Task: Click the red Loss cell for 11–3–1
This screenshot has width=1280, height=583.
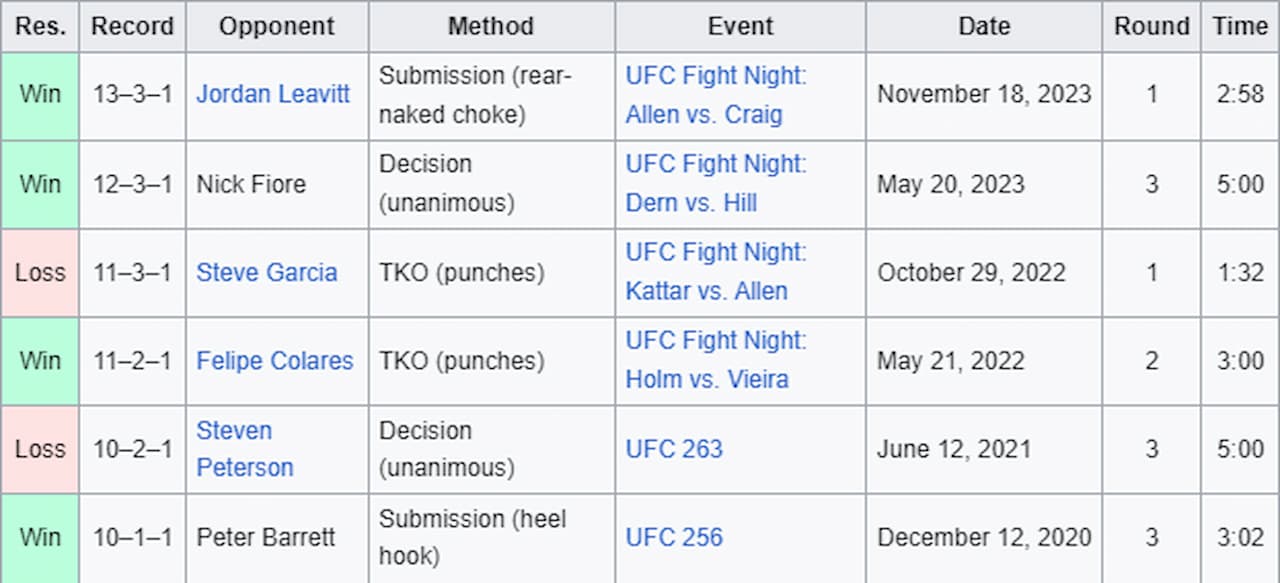Action: [x=40, y=272]
